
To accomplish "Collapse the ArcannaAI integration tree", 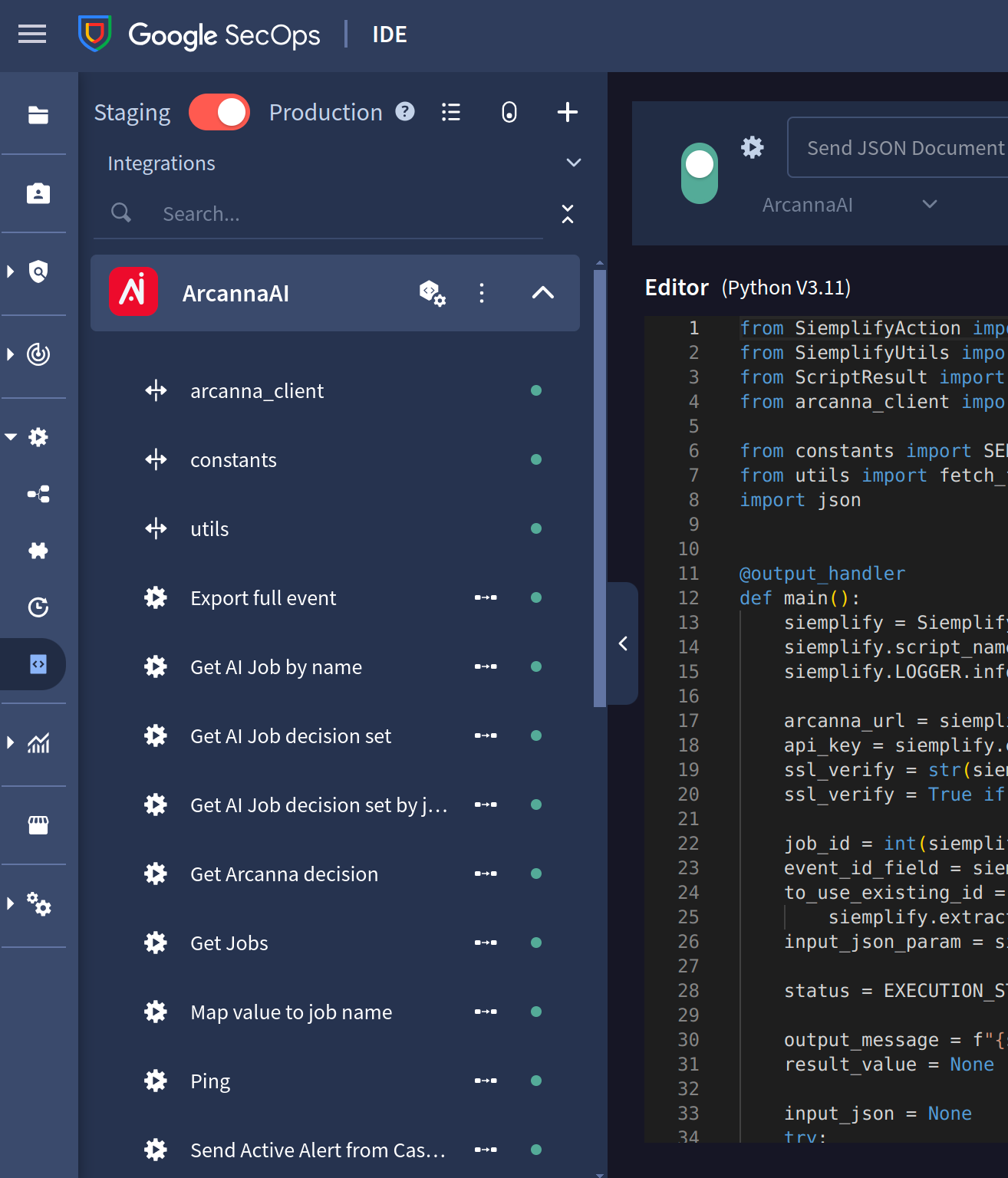I will pos(543,293).
